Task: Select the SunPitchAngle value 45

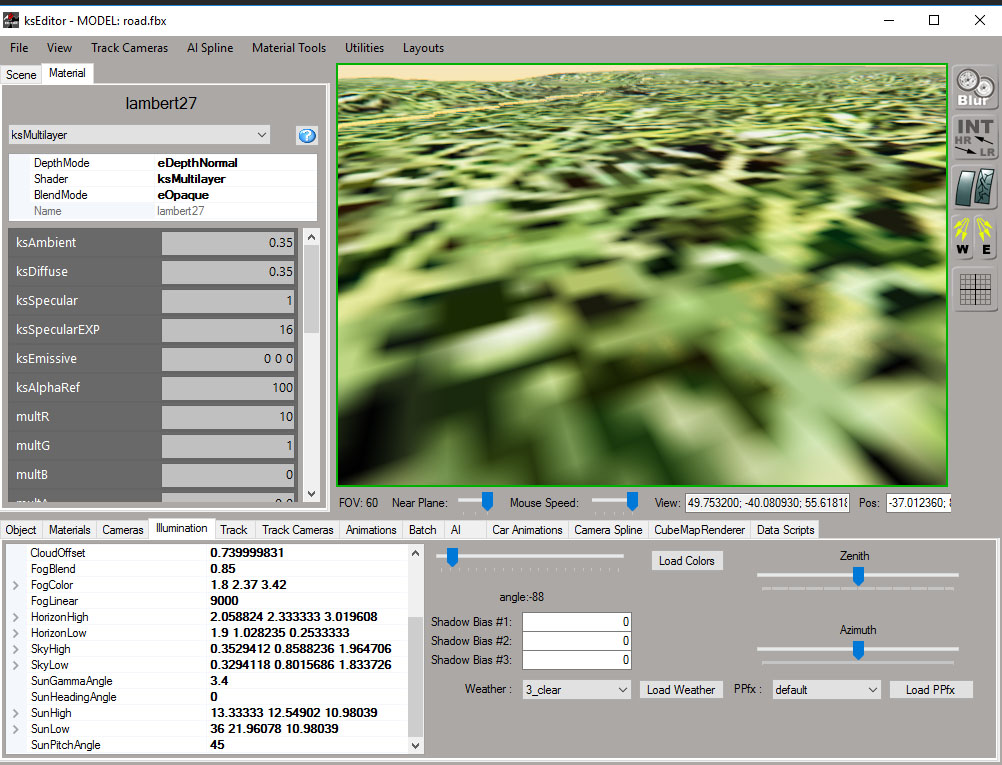Action: [x=217, y=745]
